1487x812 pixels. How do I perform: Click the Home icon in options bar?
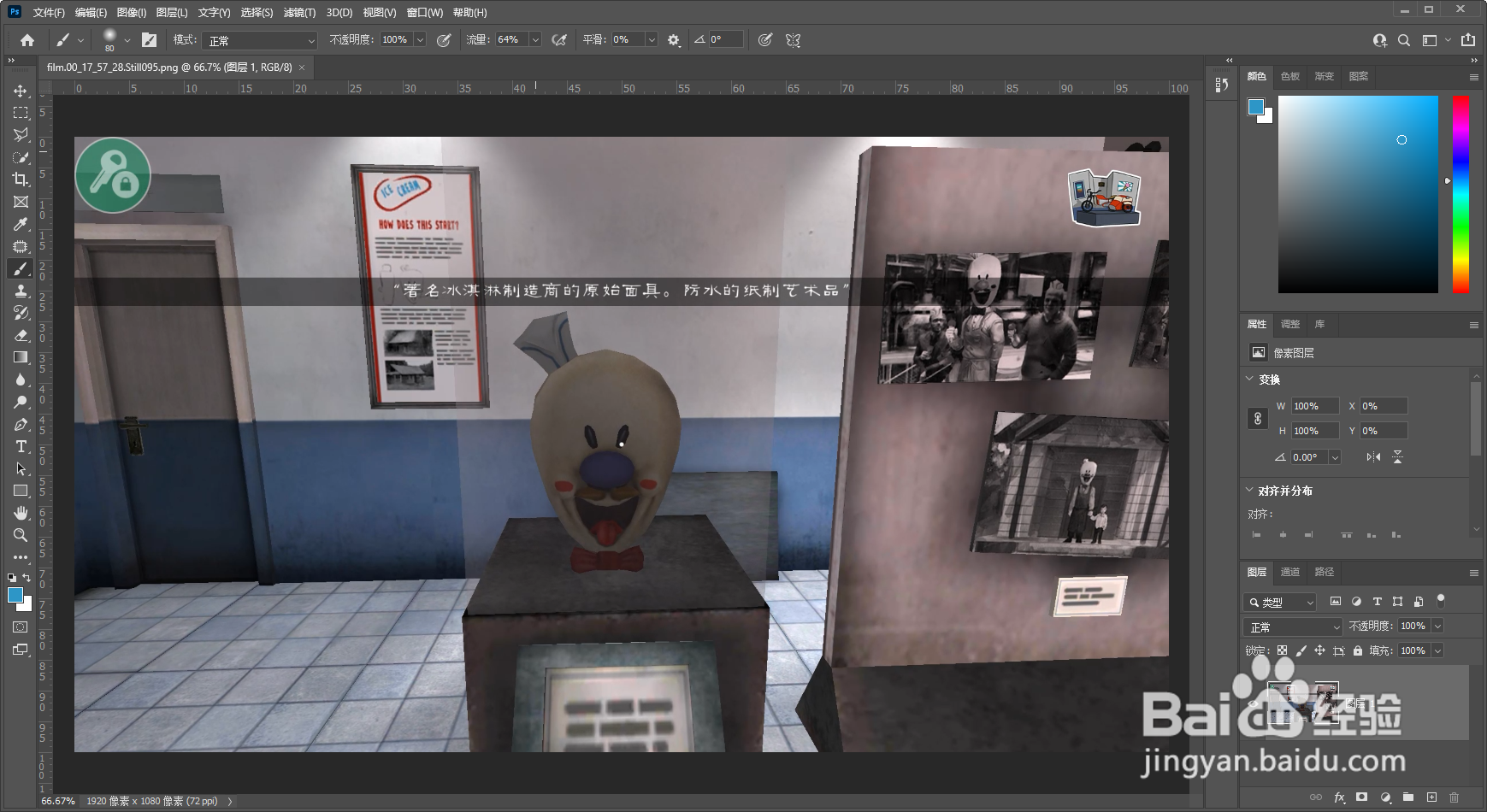pos(27,40)
